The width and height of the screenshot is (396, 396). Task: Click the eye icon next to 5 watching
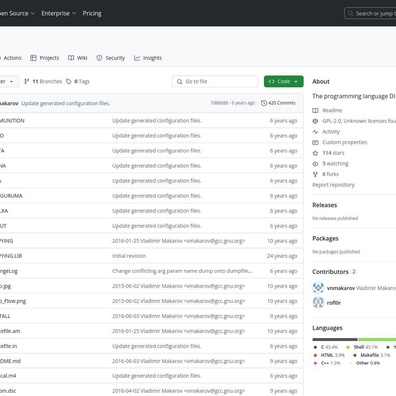click(x=315, y=164)
